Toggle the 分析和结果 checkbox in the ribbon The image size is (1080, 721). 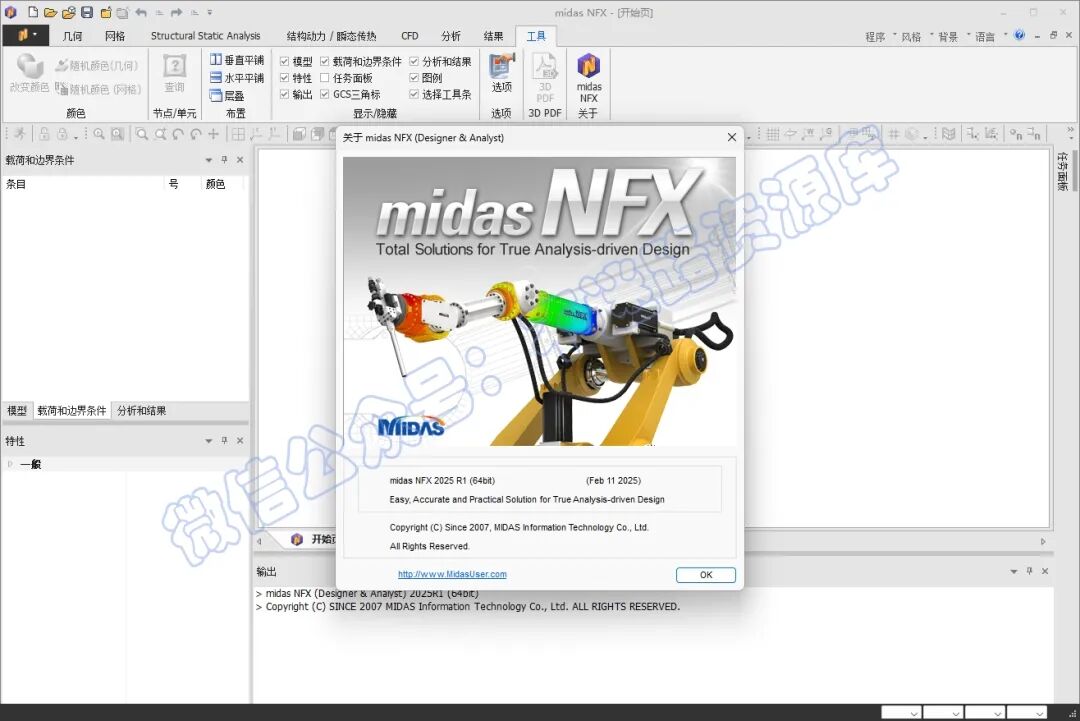414,61
